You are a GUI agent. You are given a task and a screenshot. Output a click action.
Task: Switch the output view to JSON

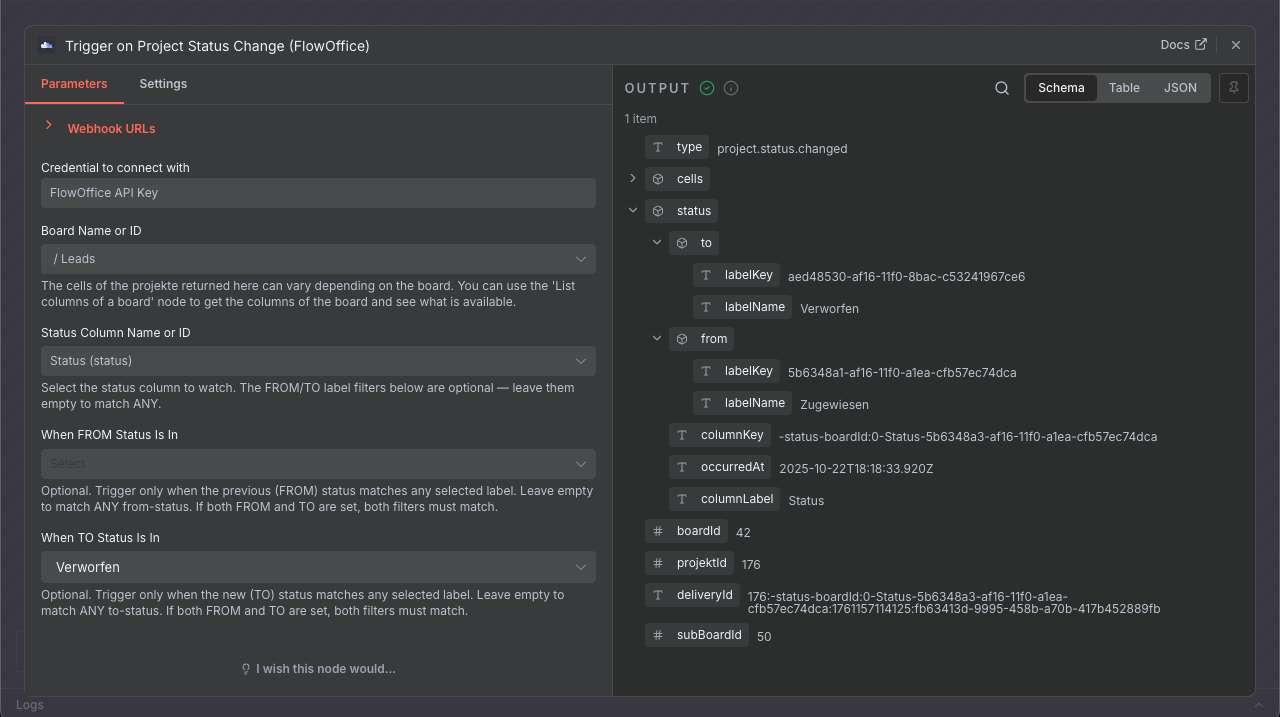click(1180, 88)
